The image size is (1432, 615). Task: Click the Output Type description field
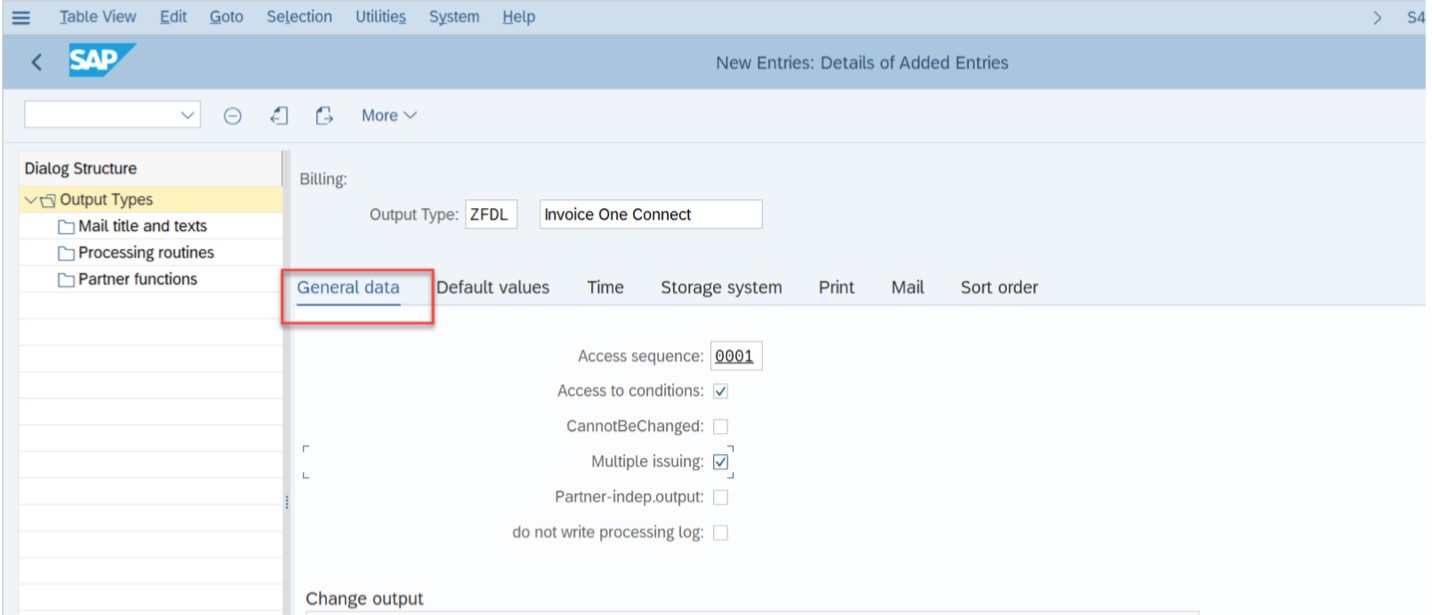(650, 215)
